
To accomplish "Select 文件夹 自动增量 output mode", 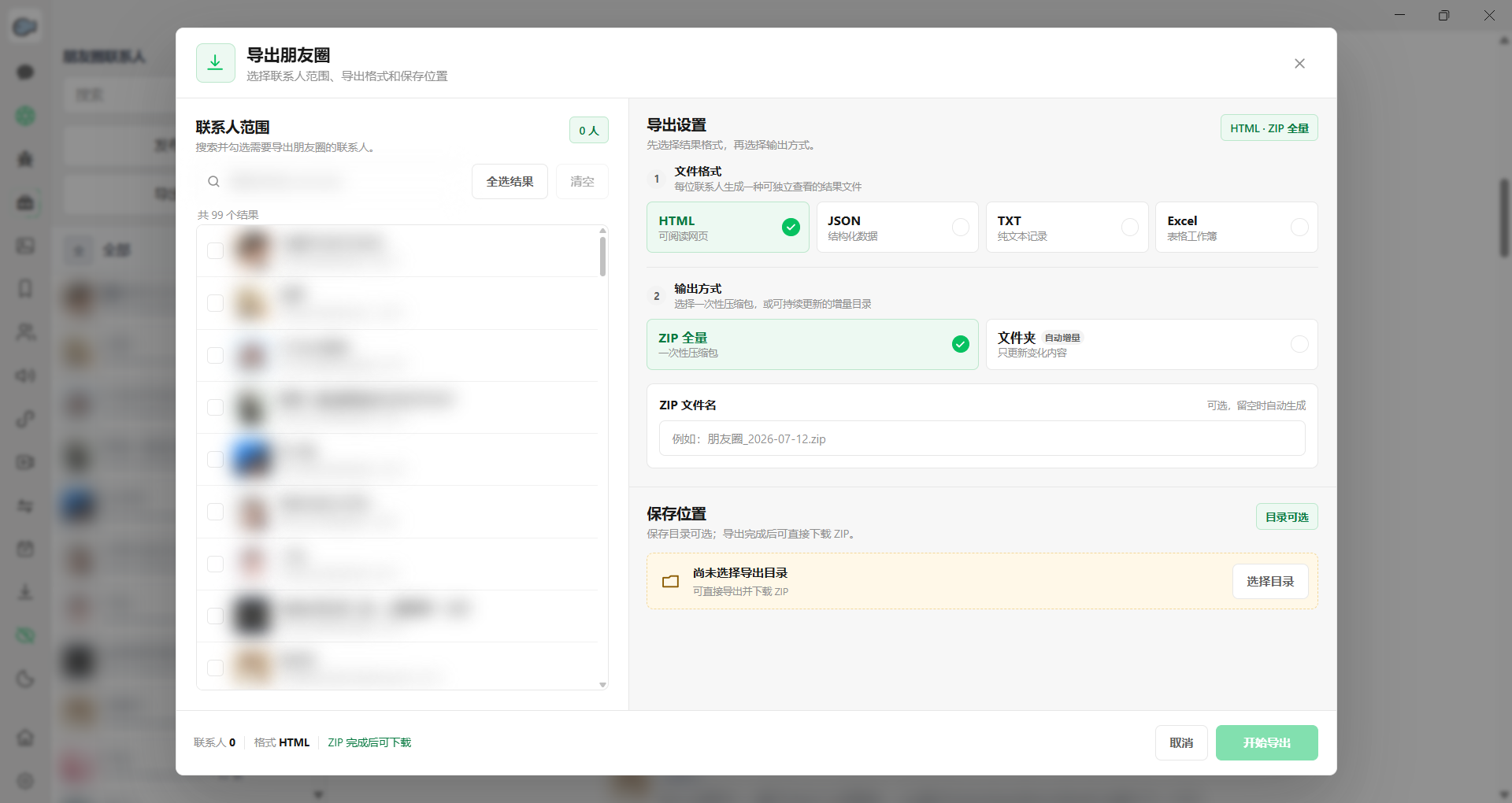I will [x=1151, y=345].
